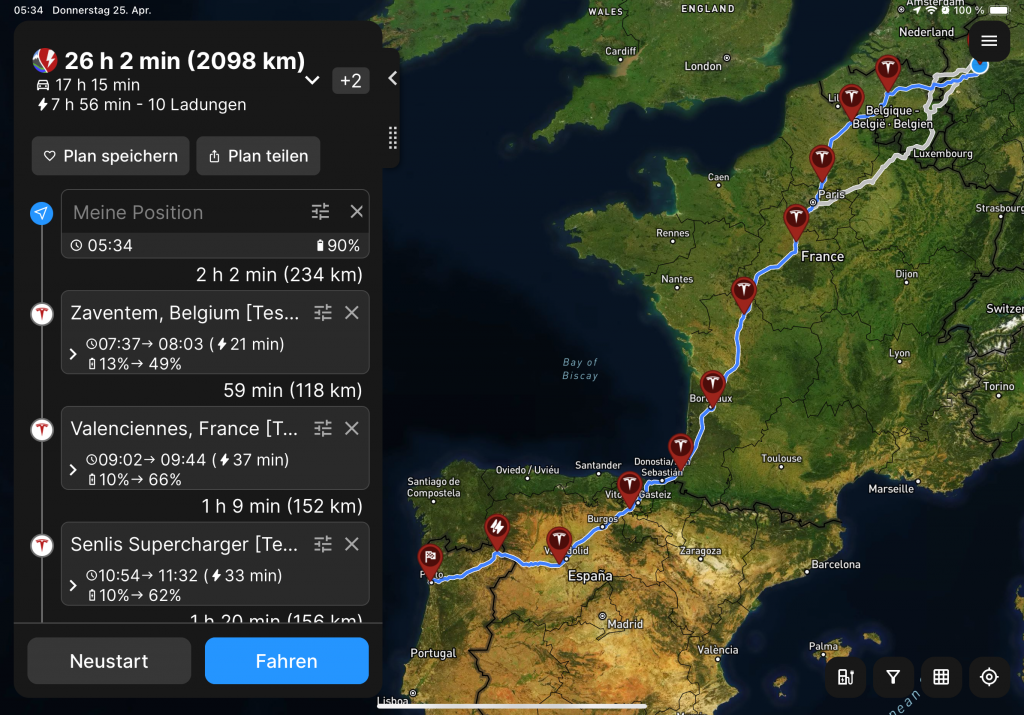Click the Valenciennes, France stop name
The height and width of the screenshot is (715, 1024).
tap(184, 428)
